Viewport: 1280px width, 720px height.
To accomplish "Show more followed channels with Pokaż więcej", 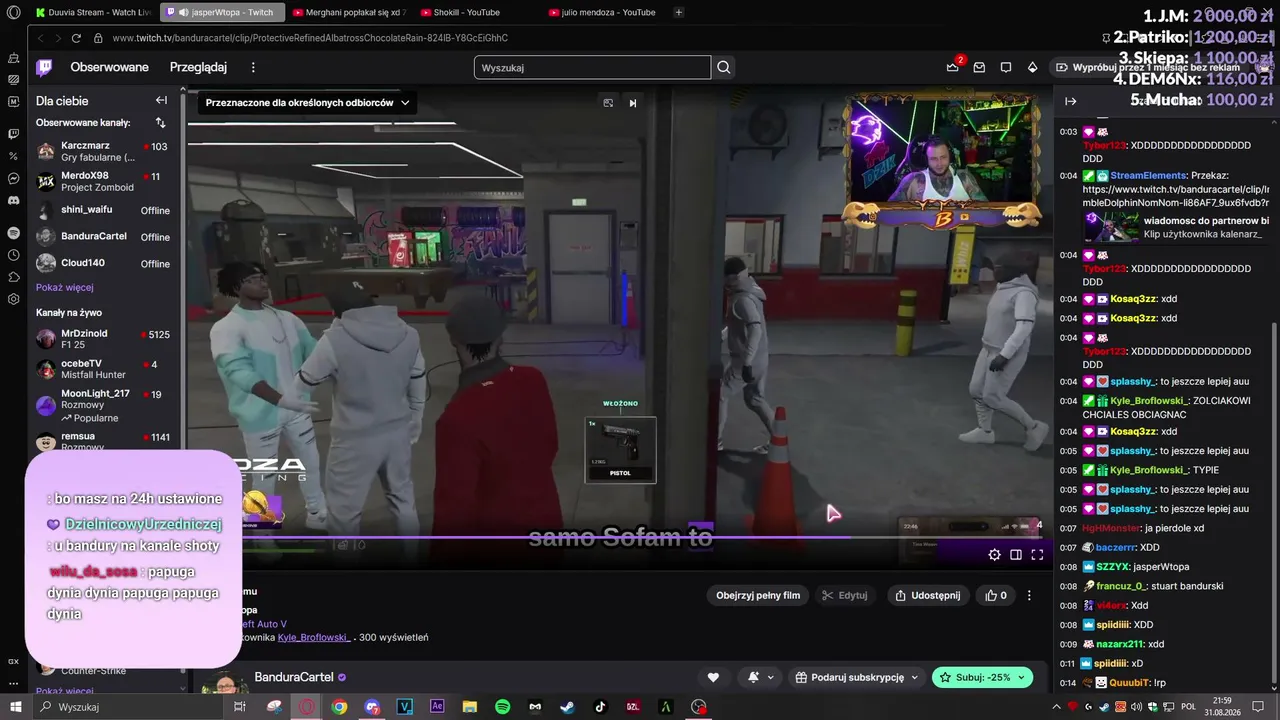I will pos(65,287).
